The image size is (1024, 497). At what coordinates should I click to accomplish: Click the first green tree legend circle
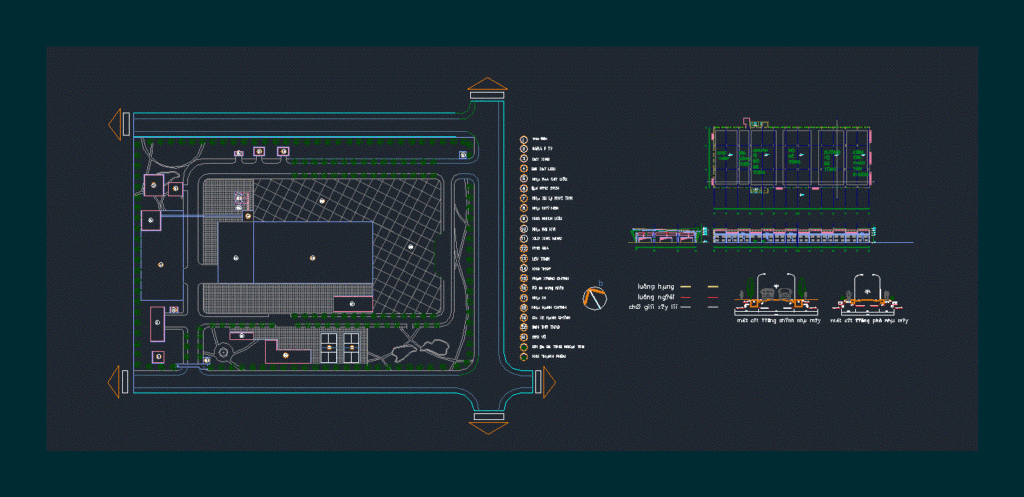coord(524,347)
